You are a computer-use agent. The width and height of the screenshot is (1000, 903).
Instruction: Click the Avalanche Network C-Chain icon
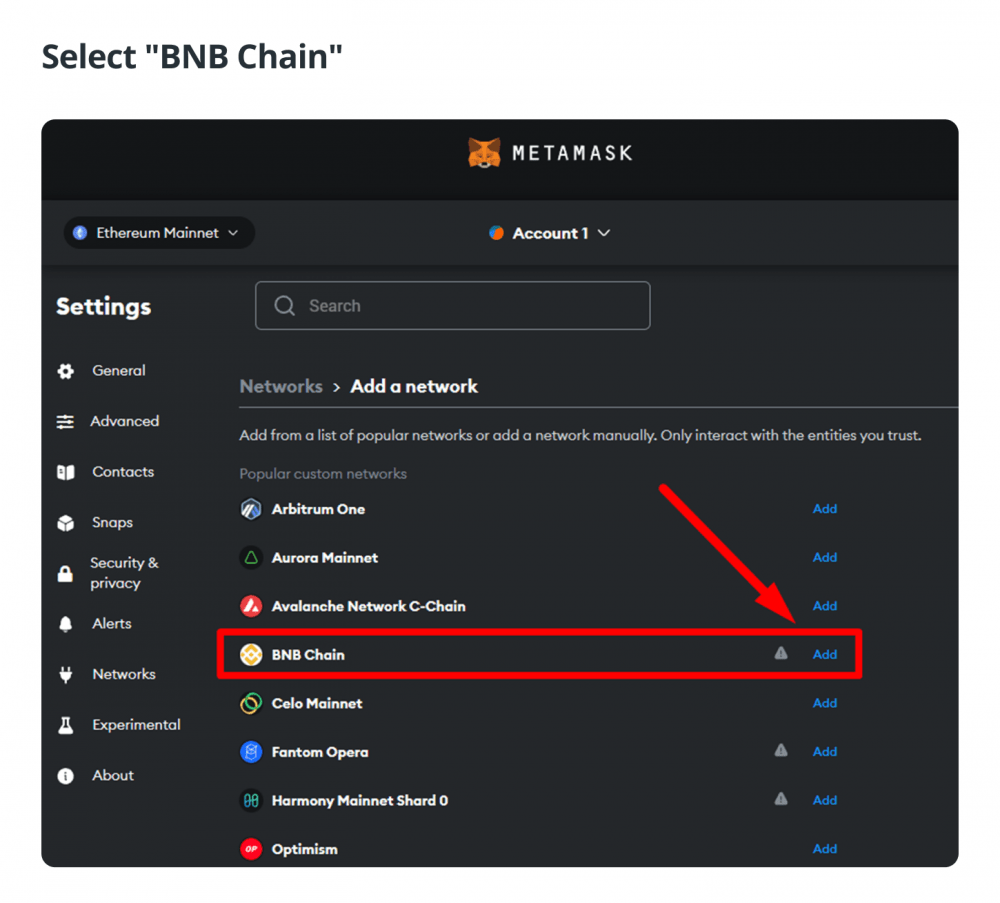pos(251,606)
